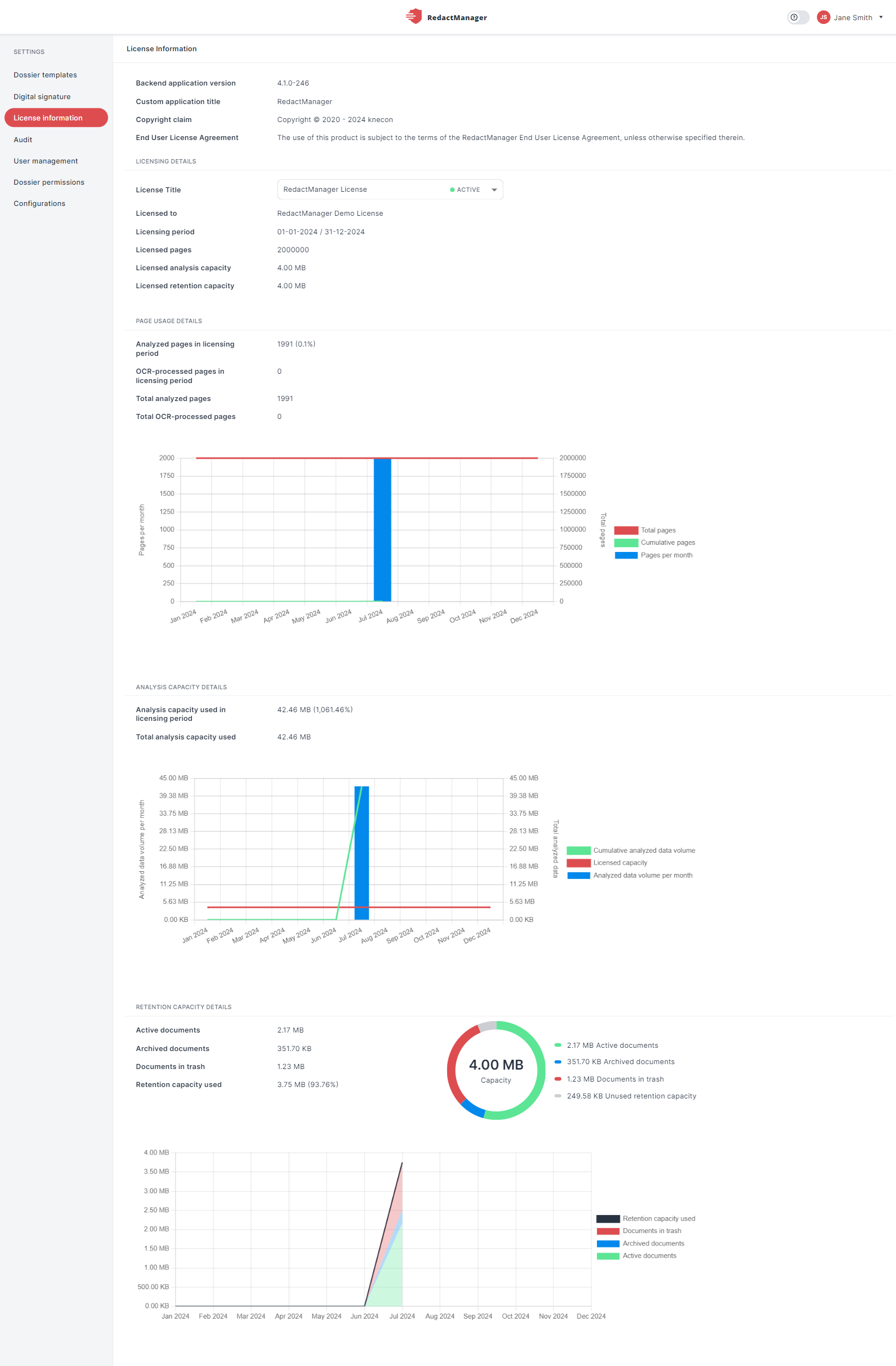Screen dimensions: 896x1366
Task: Toggle Documents in trash chart legend swatch
Action: (608, 1231)
